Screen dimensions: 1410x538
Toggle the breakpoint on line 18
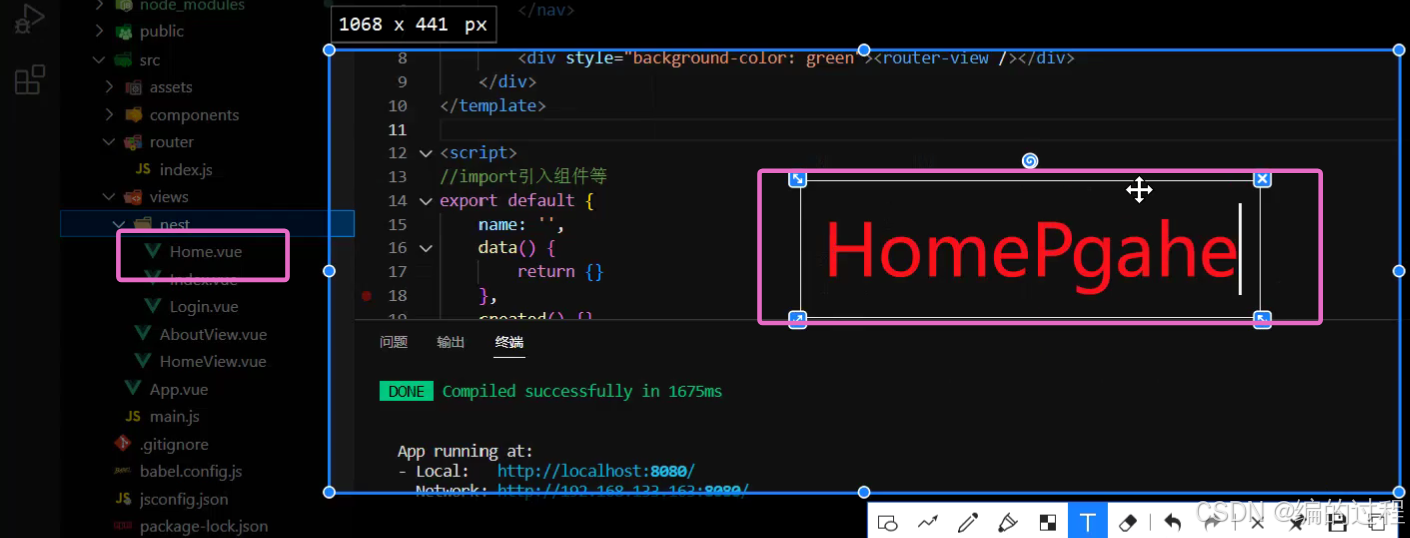click(367, 296)
